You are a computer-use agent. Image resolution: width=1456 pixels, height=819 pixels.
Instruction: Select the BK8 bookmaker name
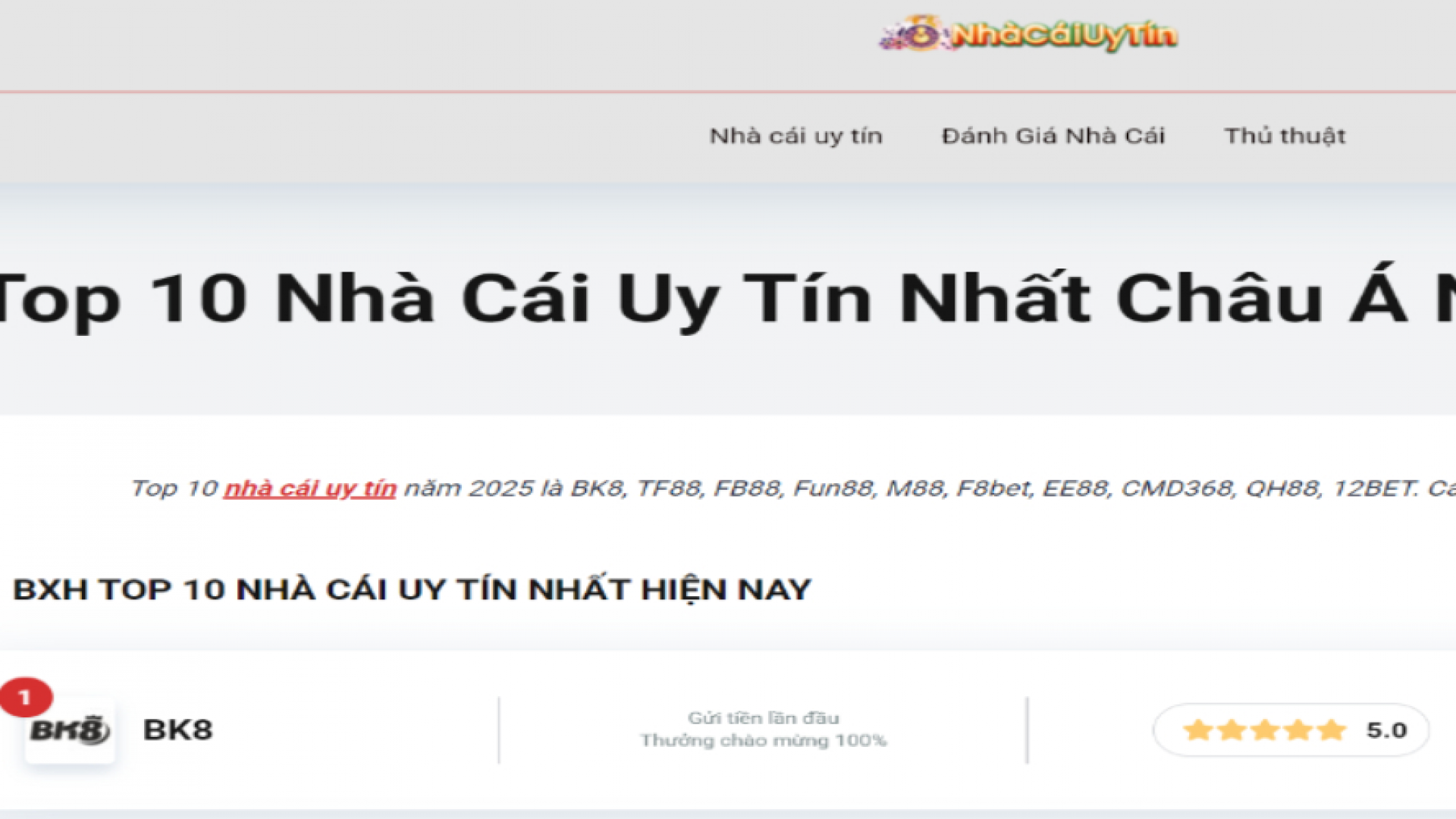[x=178, y=730]
